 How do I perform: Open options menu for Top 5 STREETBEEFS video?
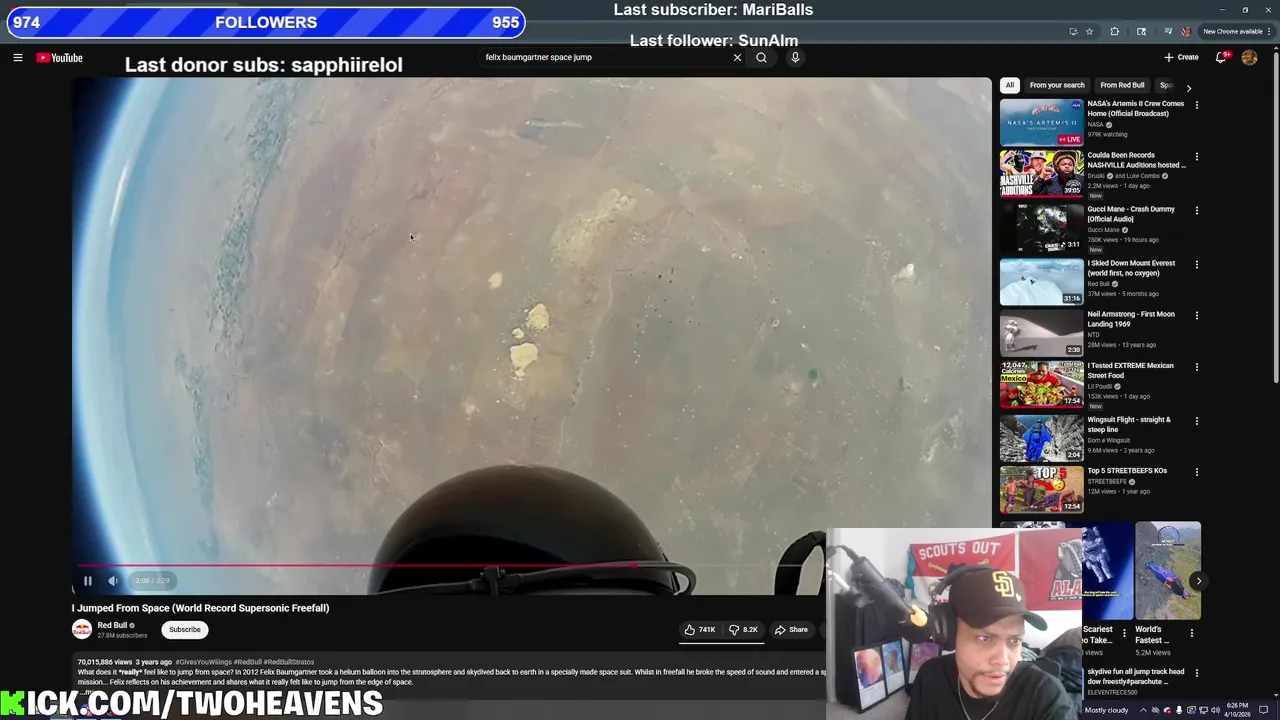click(x=1196, y=472)
